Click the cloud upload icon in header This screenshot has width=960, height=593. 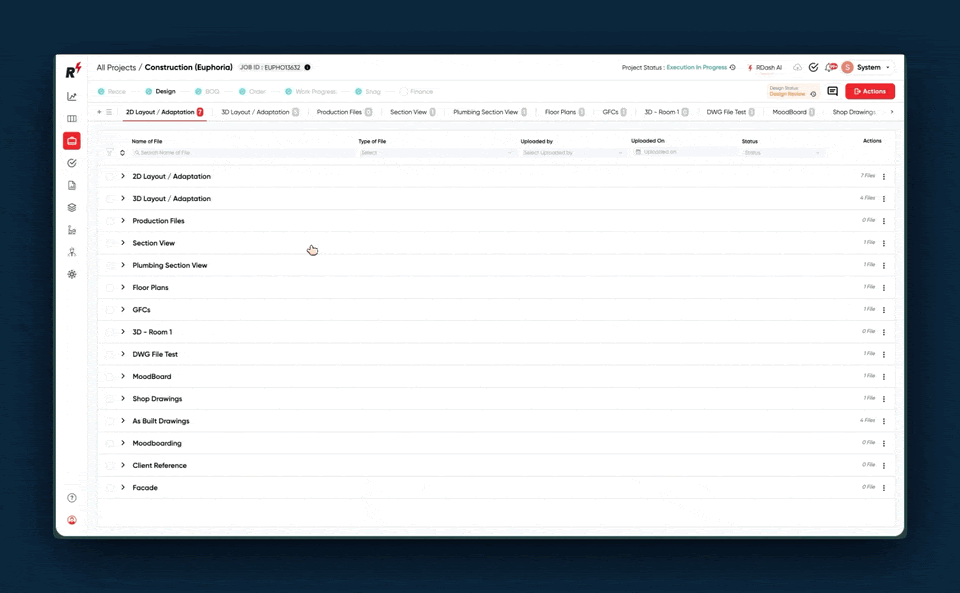(797, 68)
